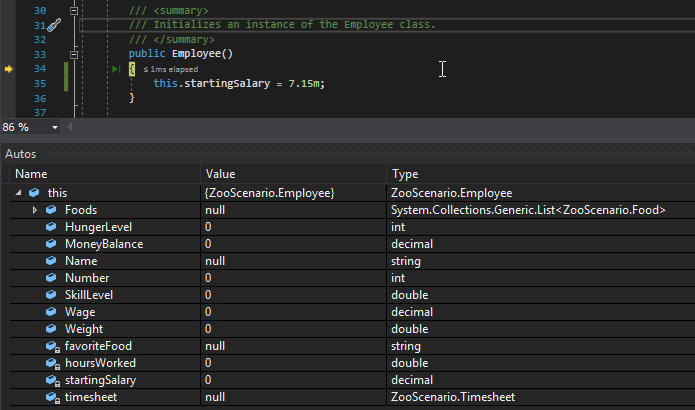Click the Name column header

100,174
